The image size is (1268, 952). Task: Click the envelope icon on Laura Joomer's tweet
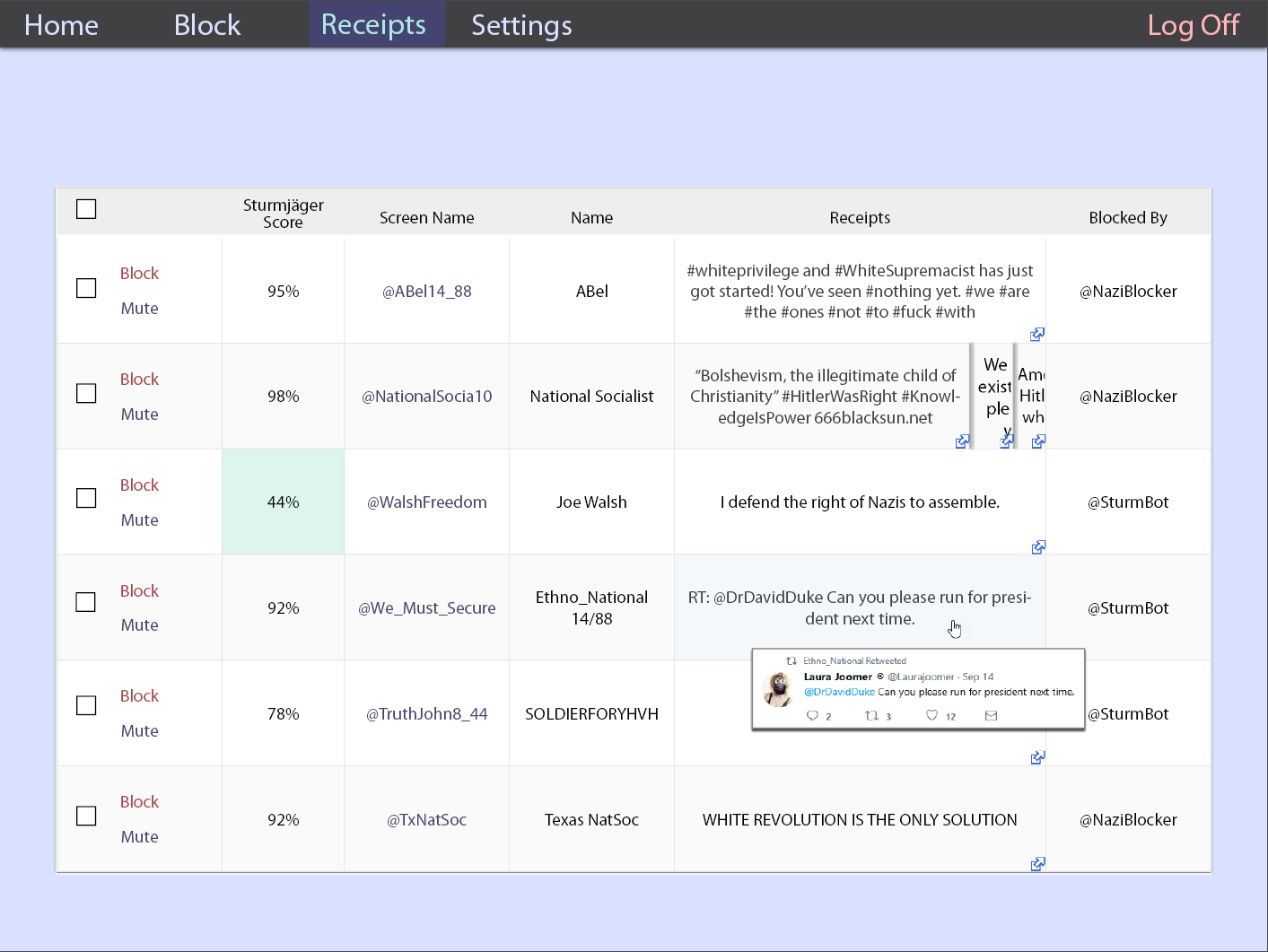991,715
